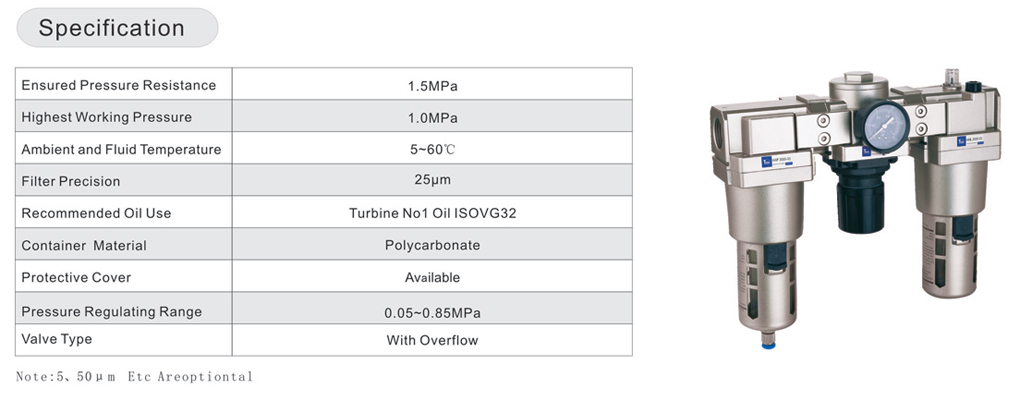Click the 5~60℃ temperature value
Screen dimensions: 1020x397
coord(433,150)
